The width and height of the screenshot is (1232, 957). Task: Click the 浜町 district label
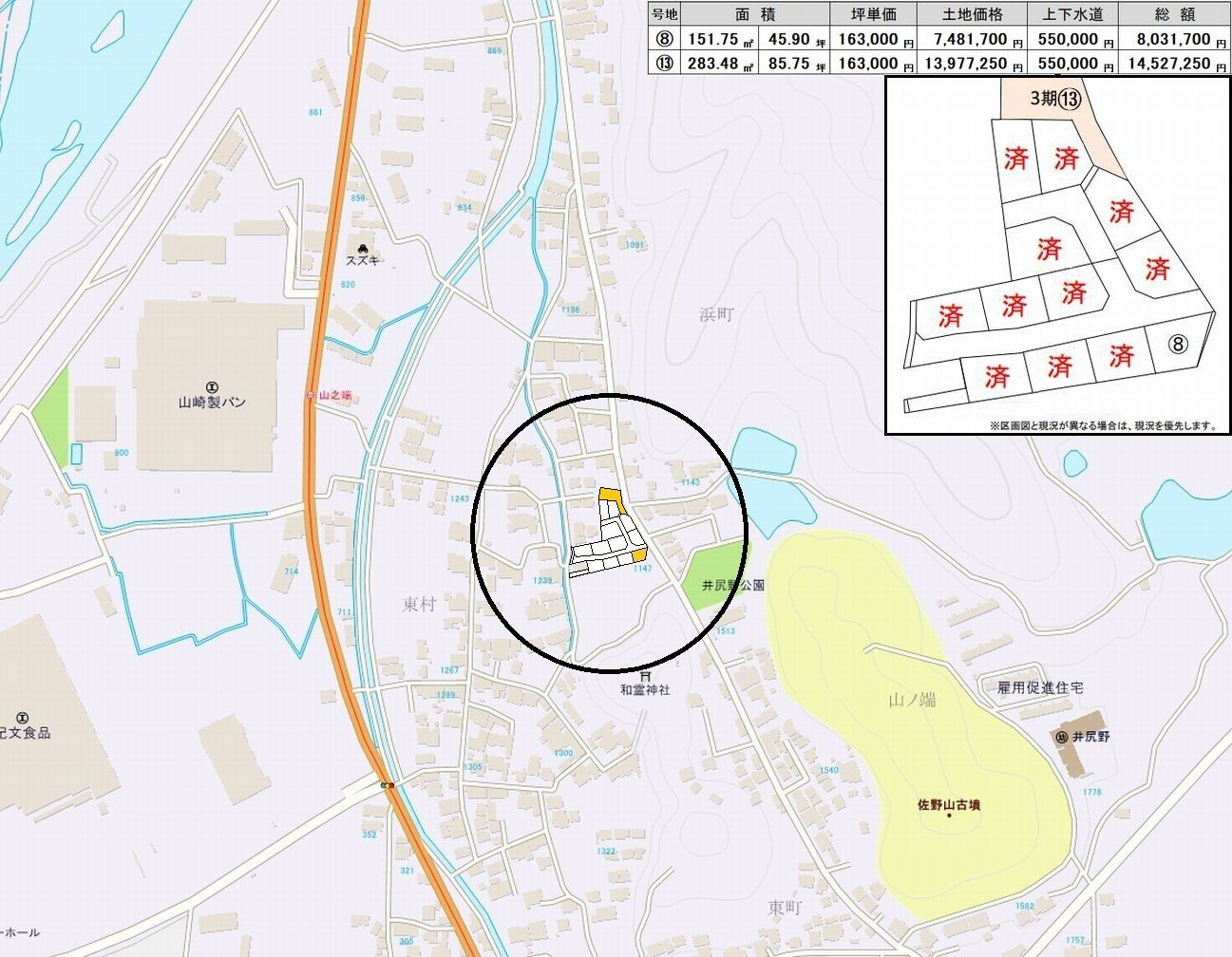(718, 314)
